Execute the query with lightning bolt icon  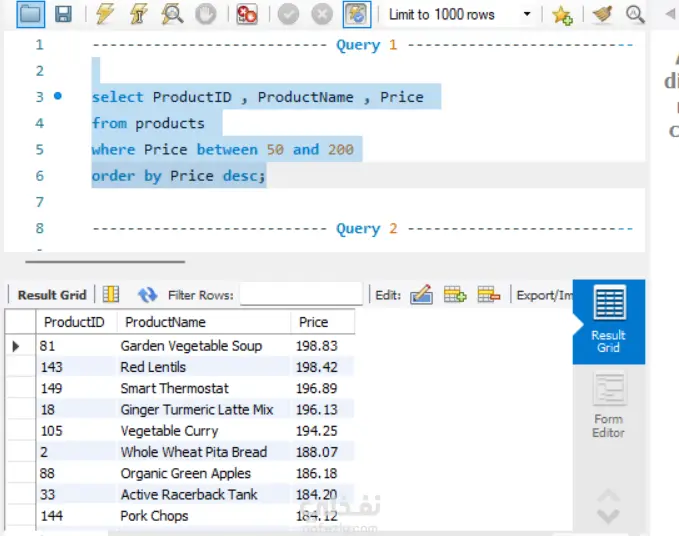click(x=105, y=14)
